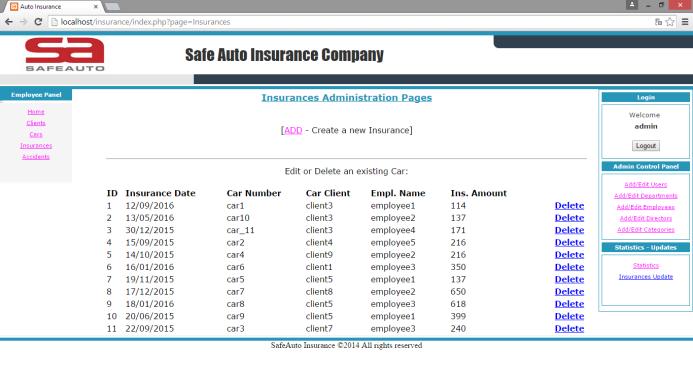Open a new browser tab
Image resolution: width=693 pixels, height=373 pixels.
[x=112, y=7]
